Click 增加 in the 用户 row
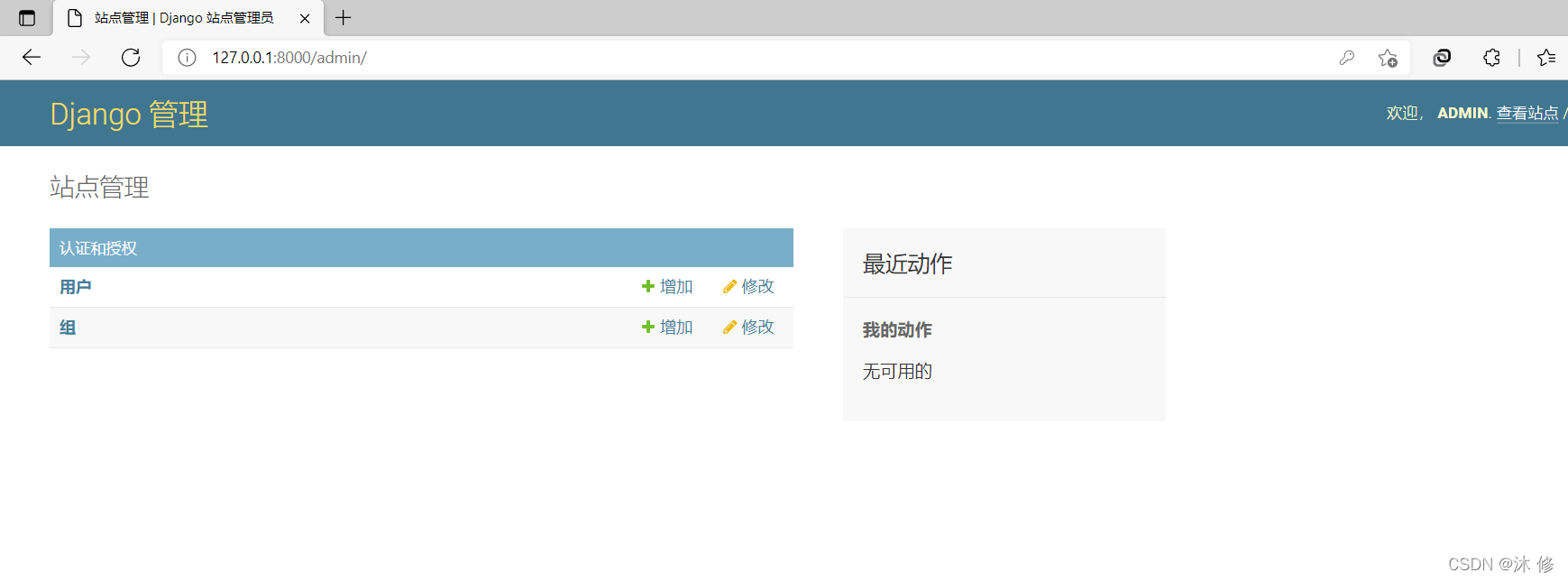 [x=667, y=287]
